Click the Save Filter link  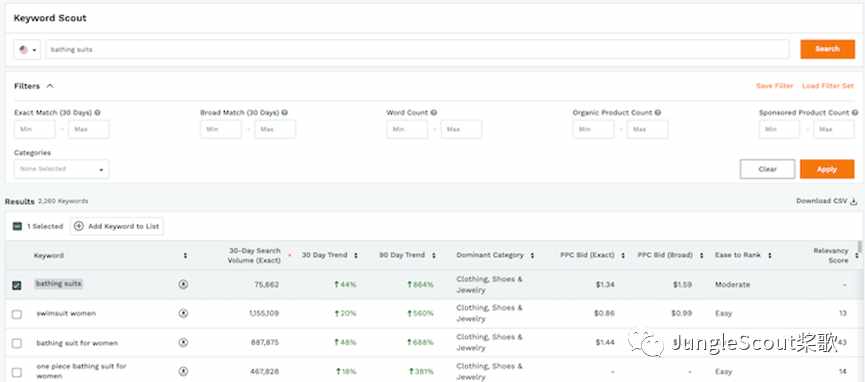(x=775, y=86)
